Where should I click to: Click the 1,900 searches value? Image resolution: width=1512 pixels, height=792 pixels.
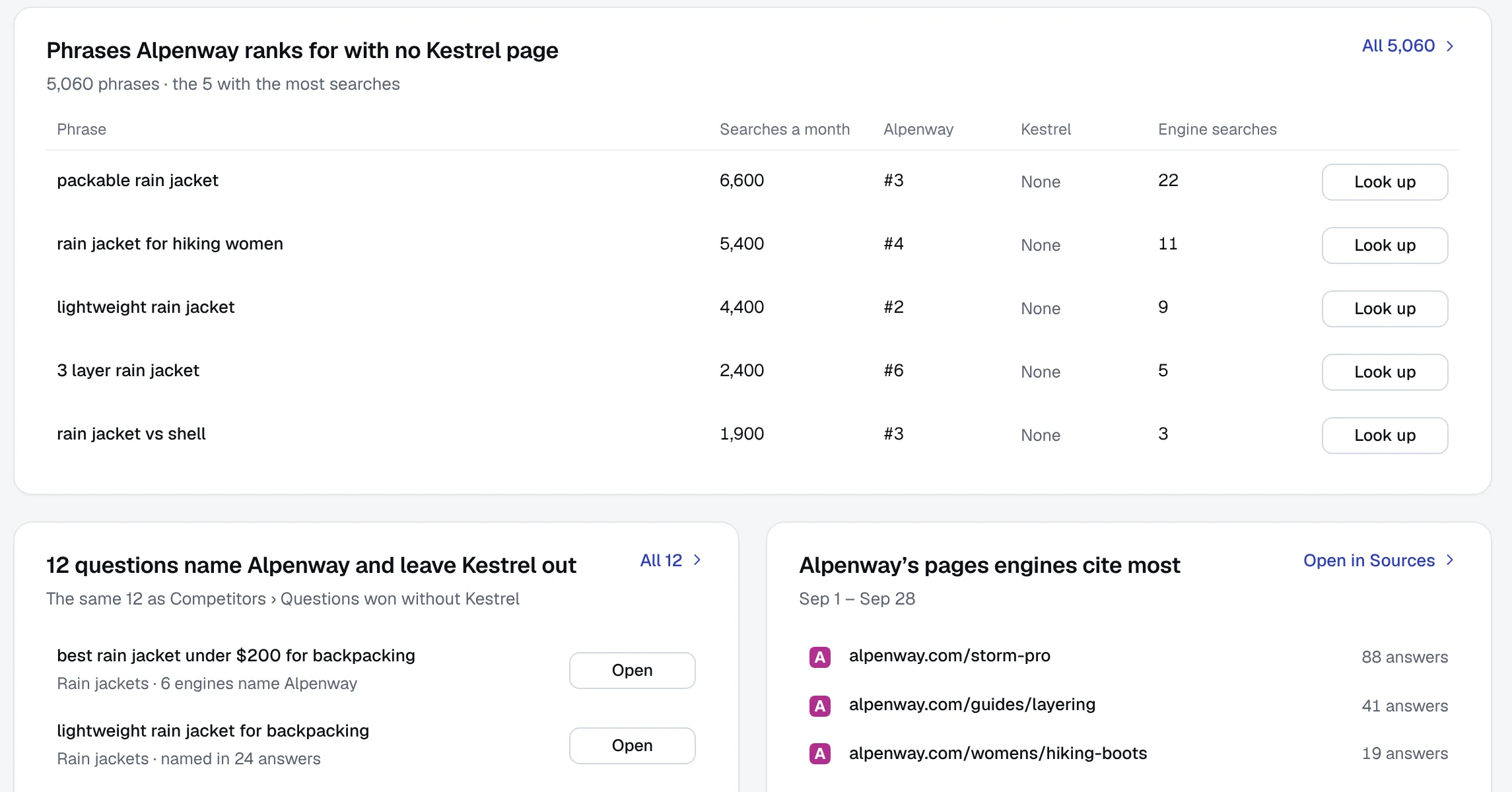pyautogui.click(x=741, y=434)
